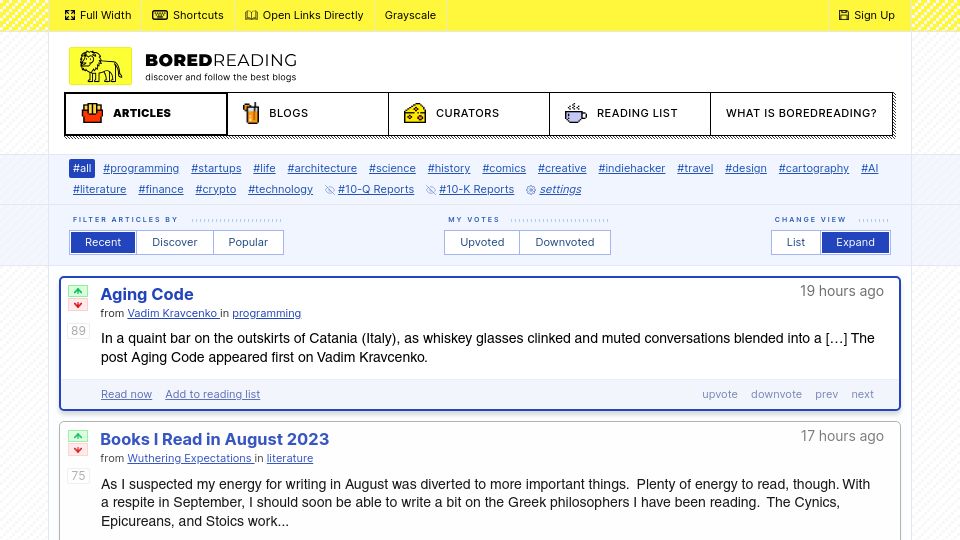
Task: Open the Blogs tab
Action: pos(307,114)
